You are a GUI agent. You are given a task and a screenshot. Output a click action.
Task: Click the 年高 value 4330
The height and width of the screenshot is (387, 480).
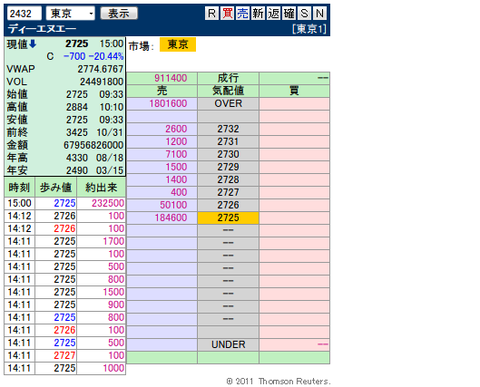pos(77,158)
